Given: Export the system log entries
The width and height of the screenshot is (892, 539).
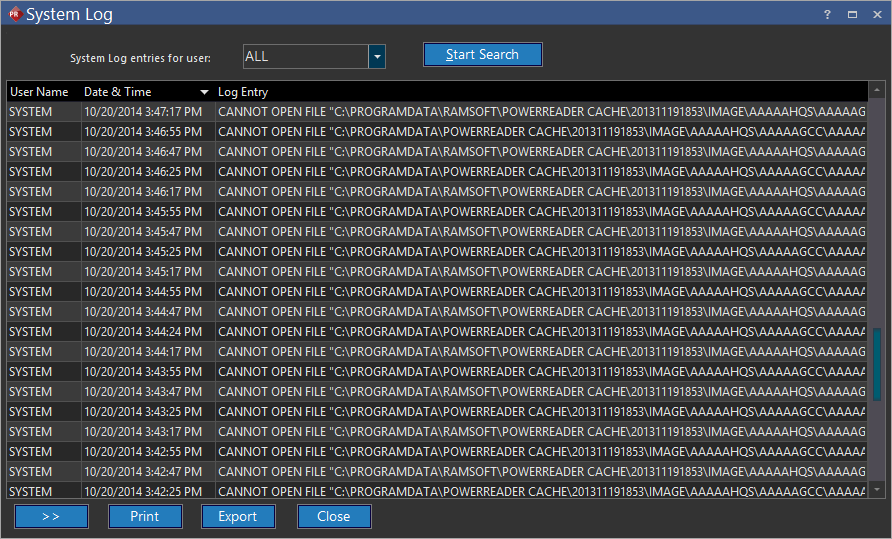Looking at the screenshot, I should click(x=238, y=516).
